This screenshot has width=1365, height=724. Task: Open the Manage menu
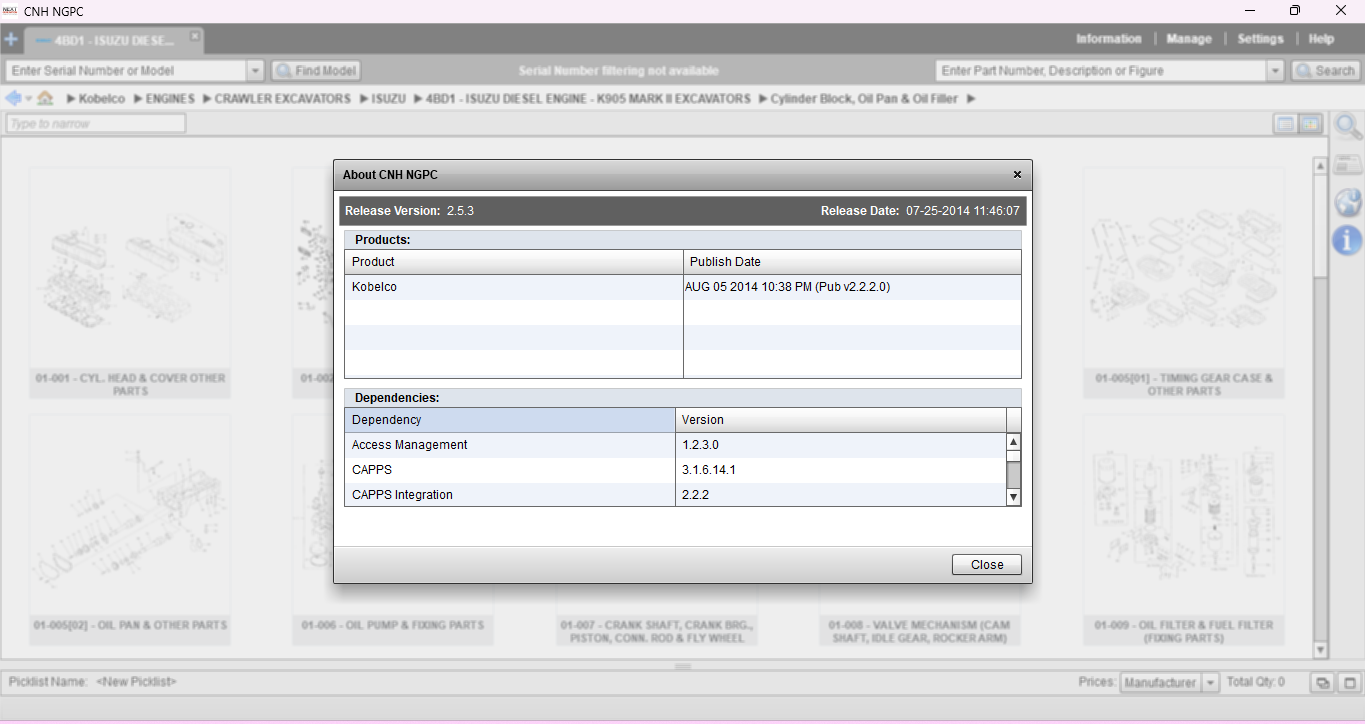tap(1189, 39)
